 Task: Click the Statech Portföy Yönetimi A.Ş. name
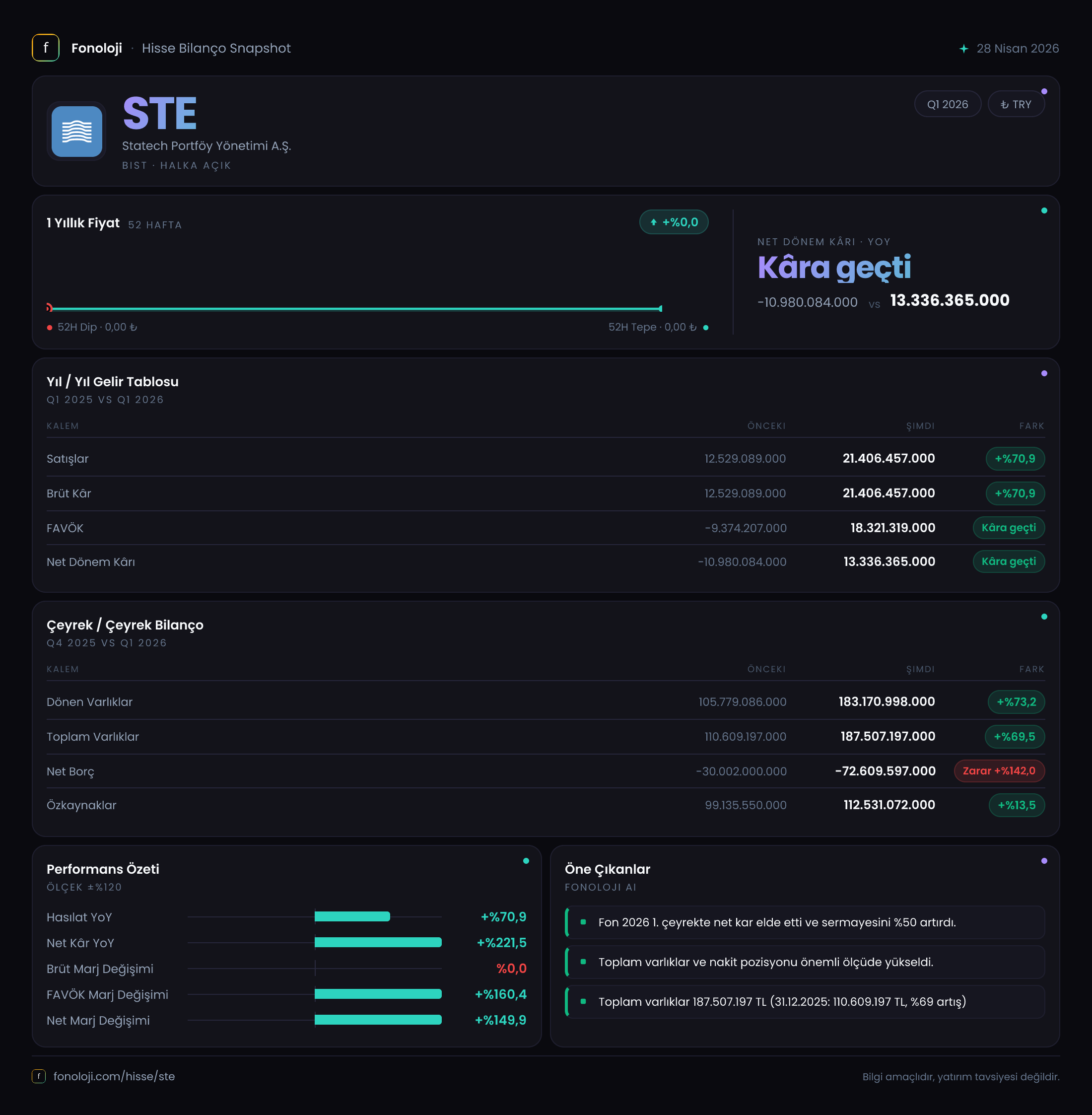coord(206,145)
